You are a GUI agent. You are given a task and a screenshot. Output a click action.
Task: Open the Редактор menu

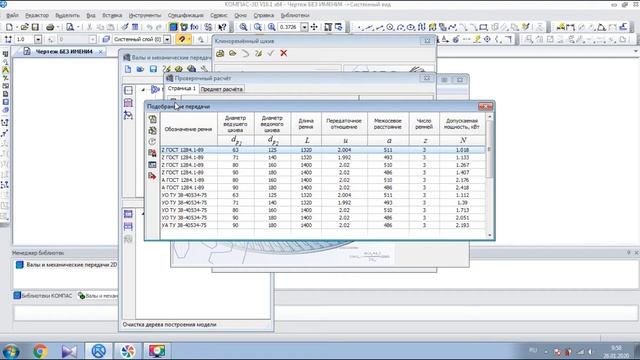tap(37, 15)
